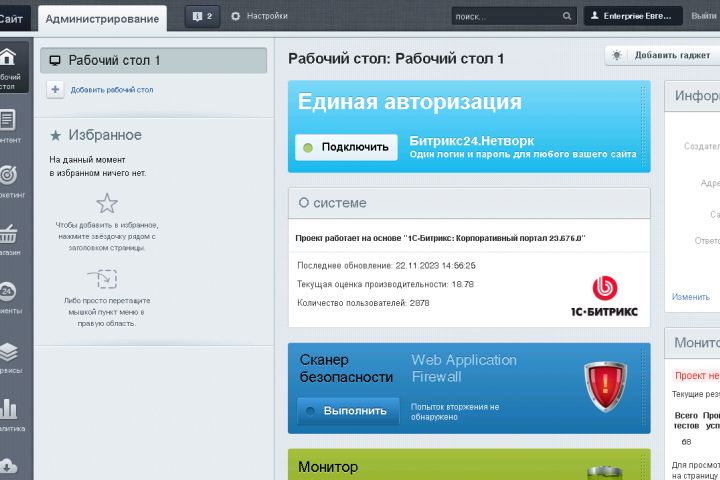
Task: Click the Последнее обновление date line
Action: [x=386, y=265]
